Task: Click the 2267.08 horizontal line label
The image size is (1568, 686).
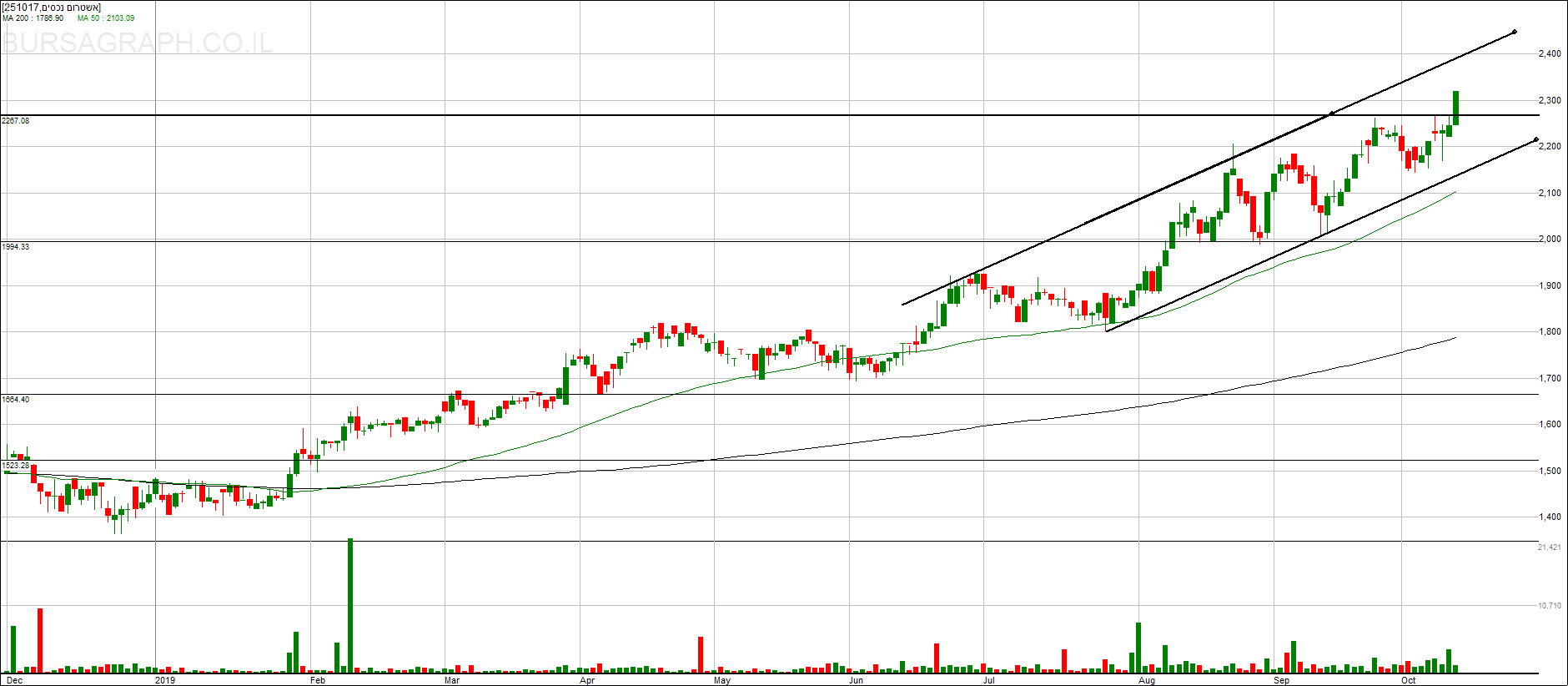Action: (x=16, y=121)
